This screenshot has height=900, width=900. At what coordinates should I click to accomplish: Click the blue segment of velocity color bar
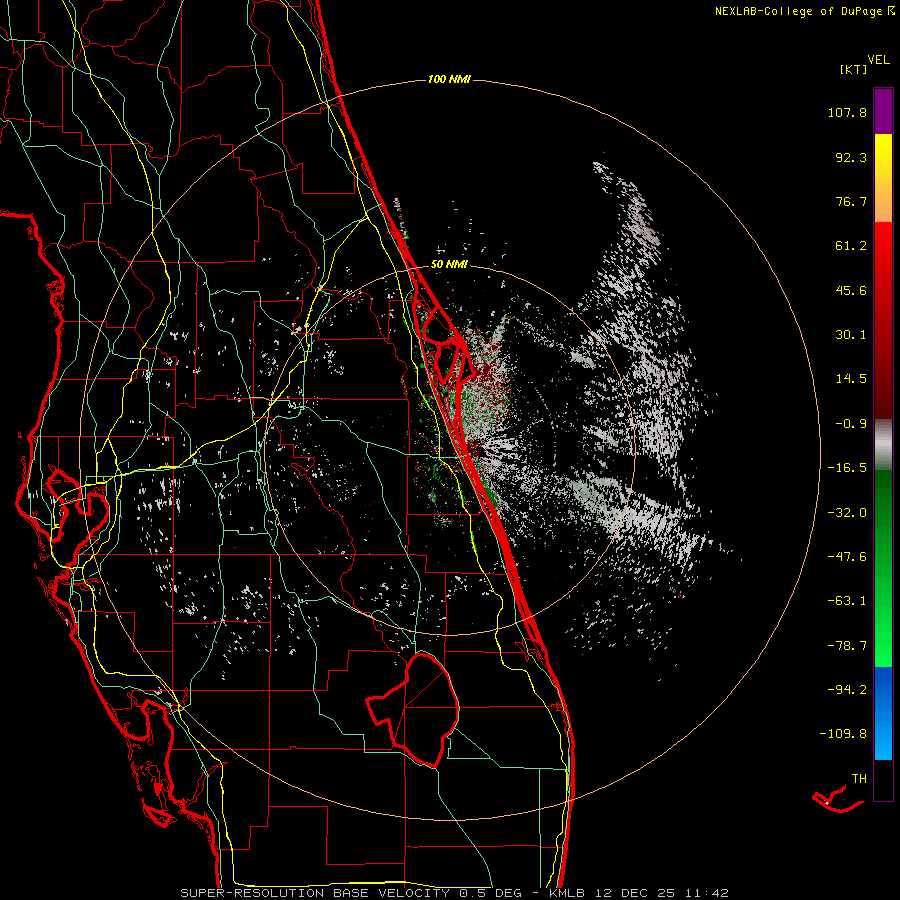click(x=883, y=713)
